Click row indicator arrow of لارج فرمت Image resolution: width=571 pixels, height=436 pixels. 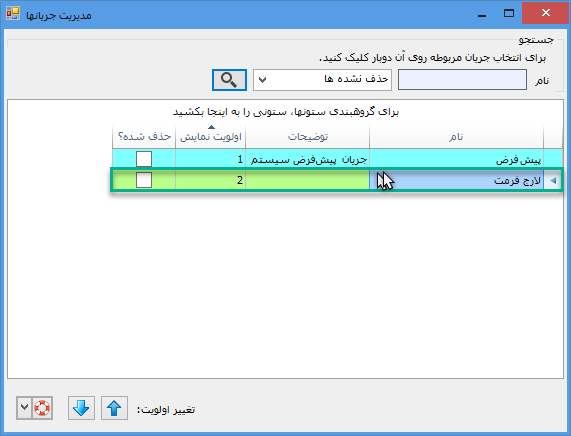tap(553, 180)
